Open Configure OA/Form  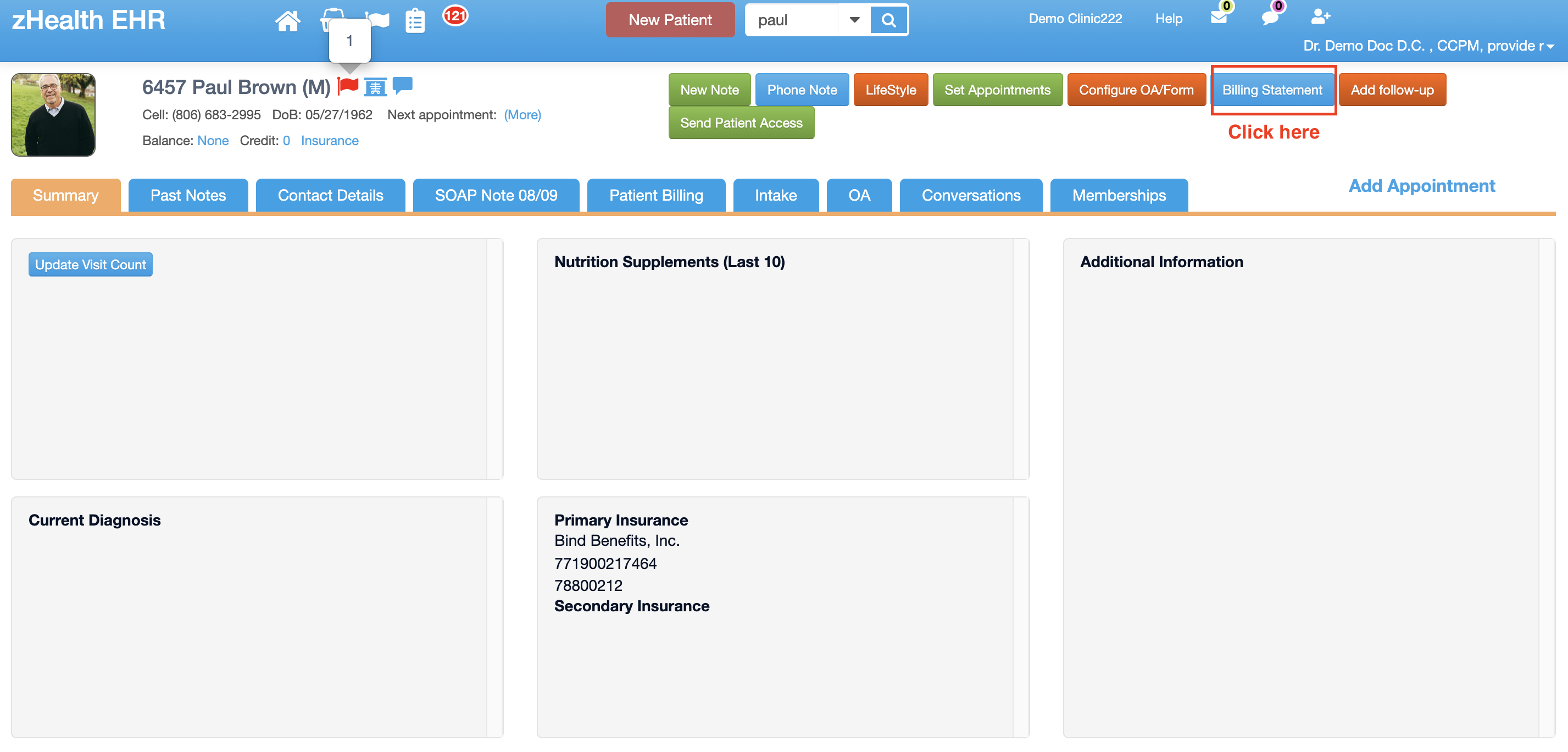1136,90
